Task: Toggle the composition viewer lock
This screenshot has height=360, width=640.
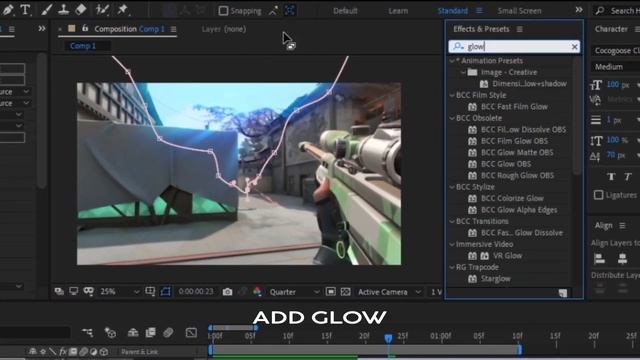Action: (x=85, y=28)
